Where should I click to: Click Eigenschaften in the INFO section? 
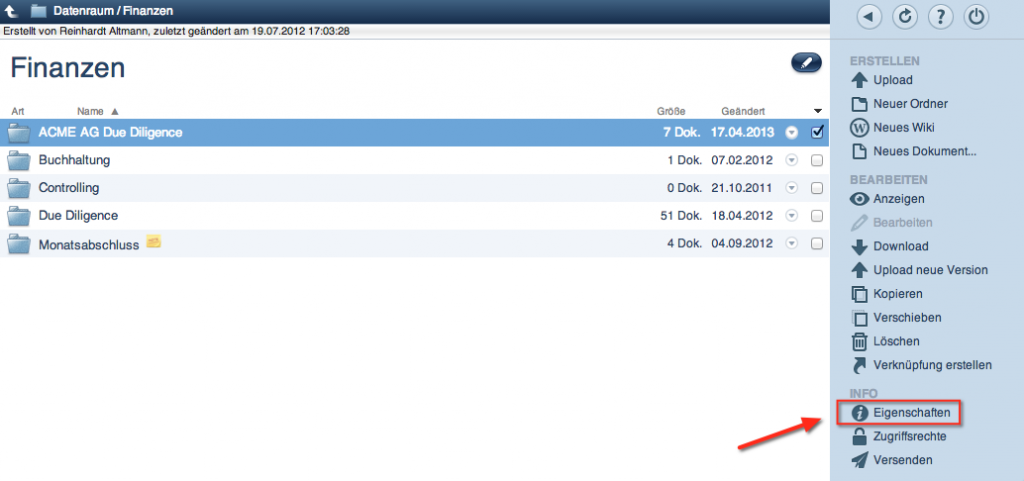click(x=910, y=412)
